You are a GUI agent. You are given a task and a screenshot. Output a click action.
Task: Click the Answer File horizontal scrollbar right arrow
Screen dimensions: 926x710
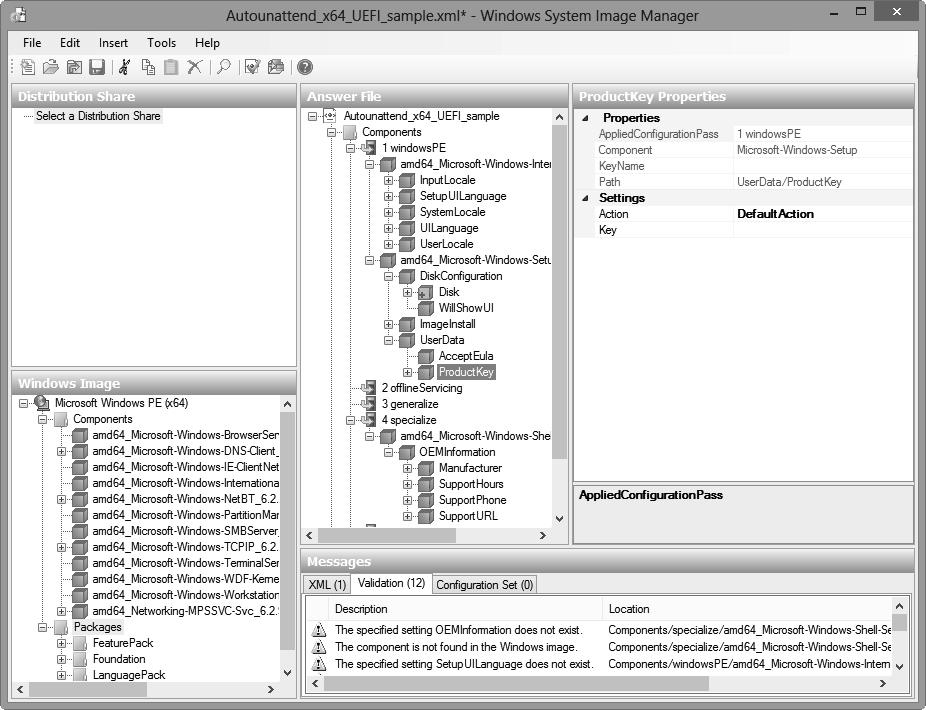tap(543, 535)
